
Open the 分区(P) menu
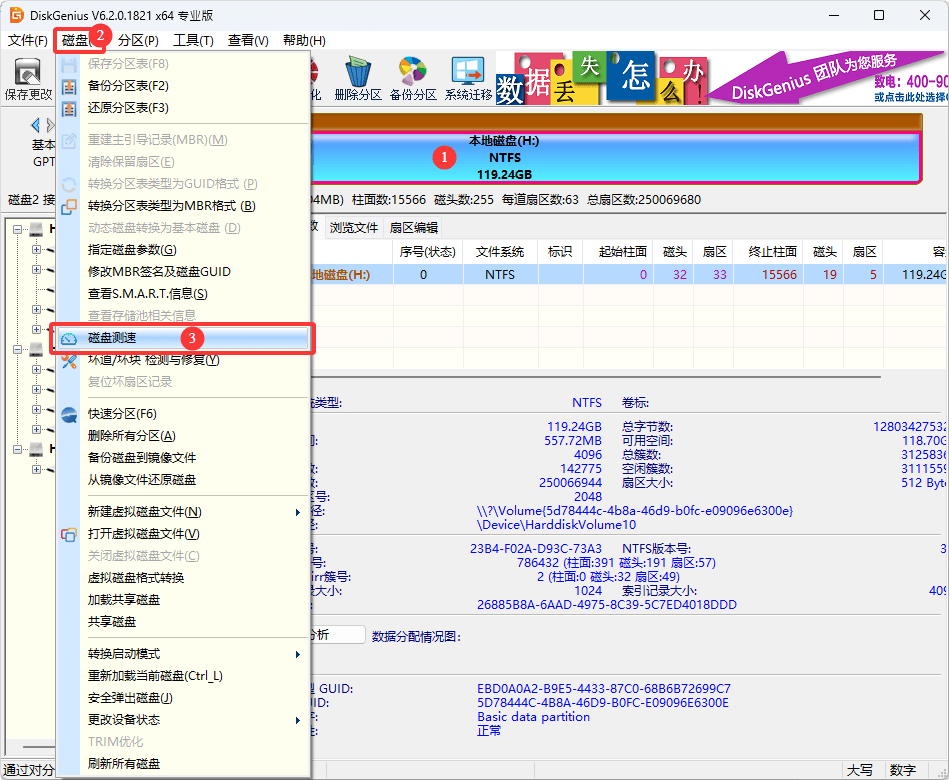(138, 41)
